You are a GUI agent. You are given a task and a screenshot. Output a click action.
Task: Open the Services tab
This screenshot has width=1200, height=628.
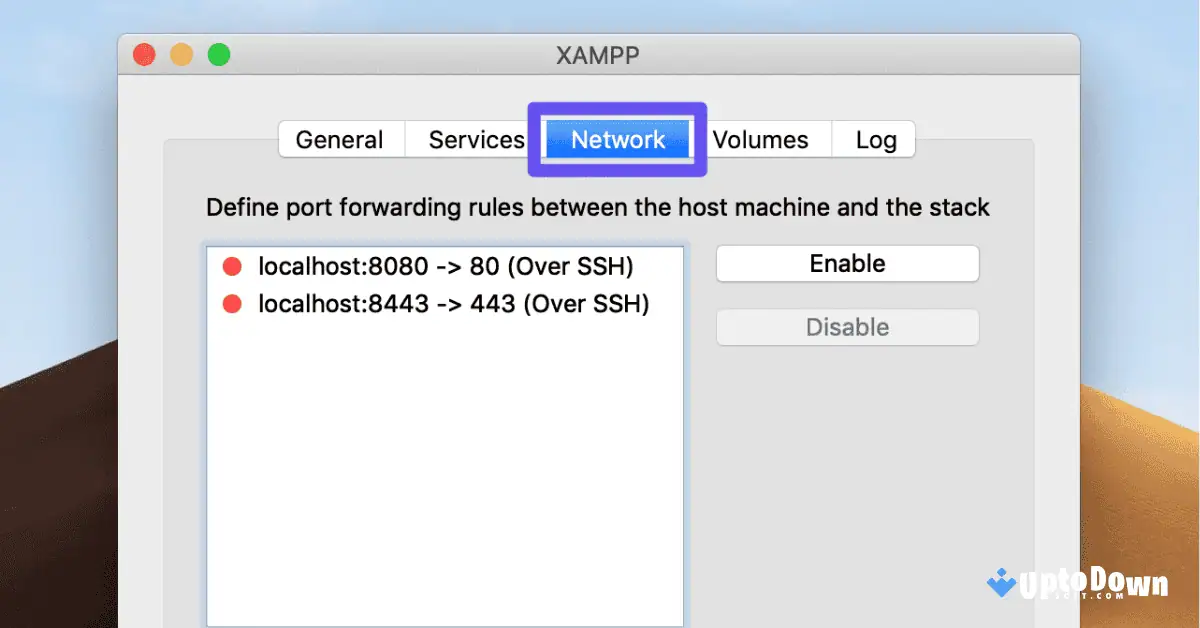[x=476, y=139]
